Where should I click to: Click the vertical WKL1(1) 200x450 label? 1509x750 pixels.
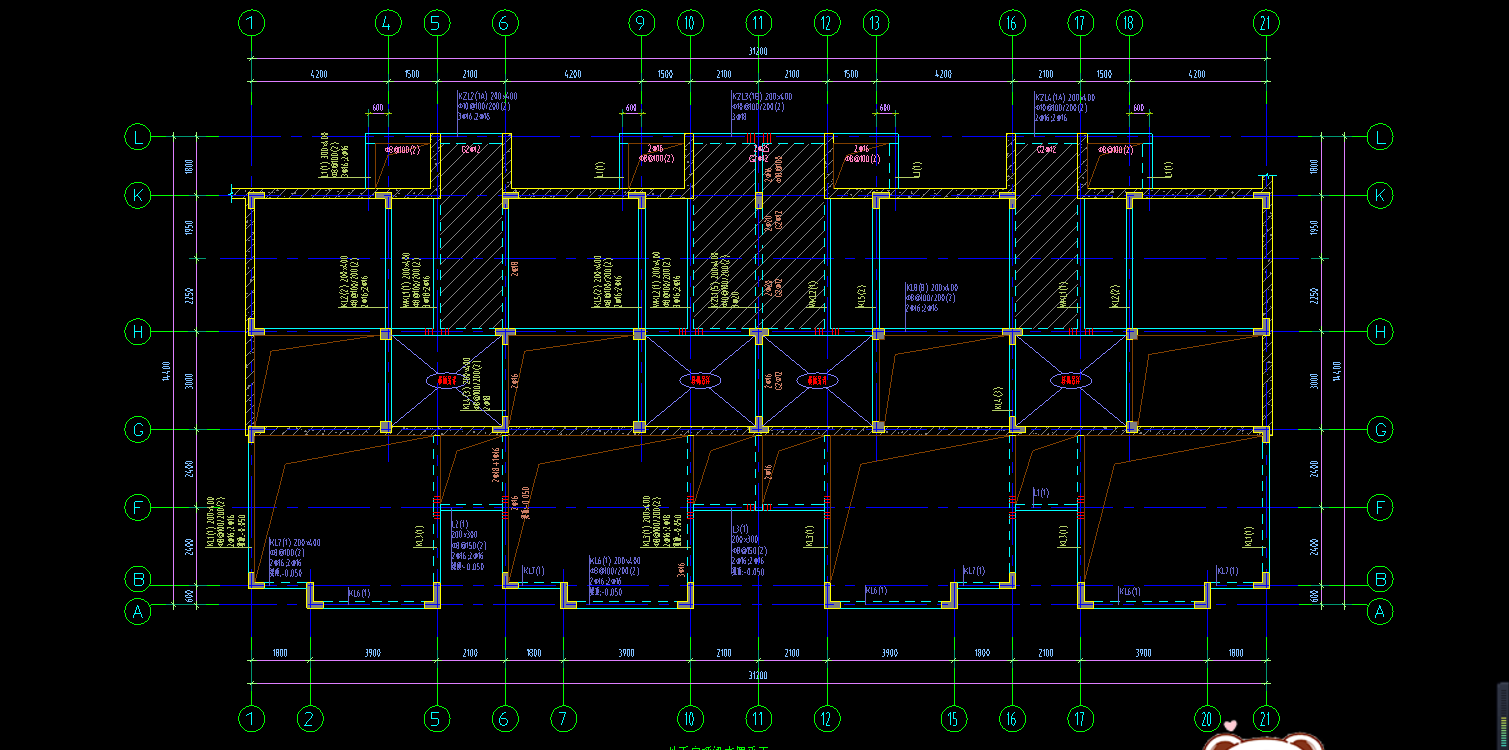click(x=404, y=279)
